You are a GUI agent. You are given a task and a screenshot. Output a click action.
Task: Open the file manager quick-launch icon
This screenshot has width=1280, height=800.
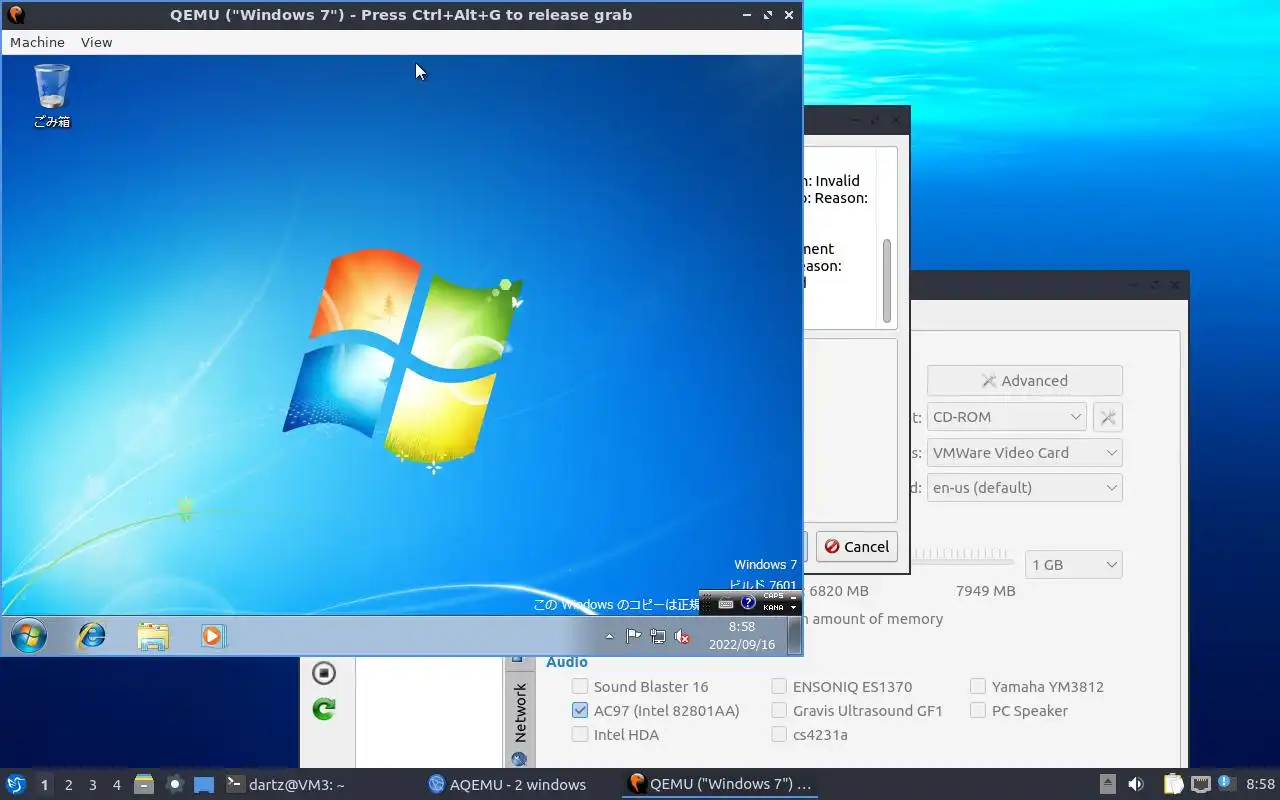pyautogui.click(x=143, y=785)
